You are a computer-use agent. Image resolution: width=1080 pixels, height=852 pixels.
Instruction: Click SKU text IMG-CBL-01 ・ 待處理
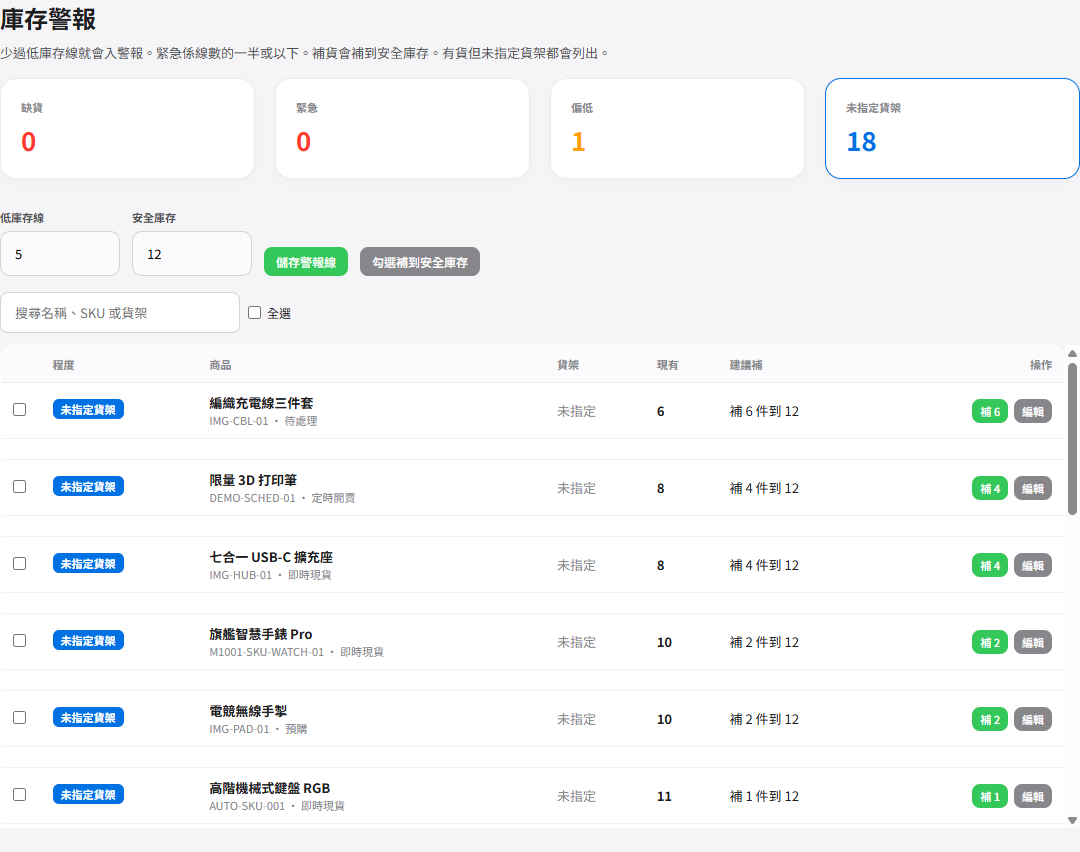[264, 421]
